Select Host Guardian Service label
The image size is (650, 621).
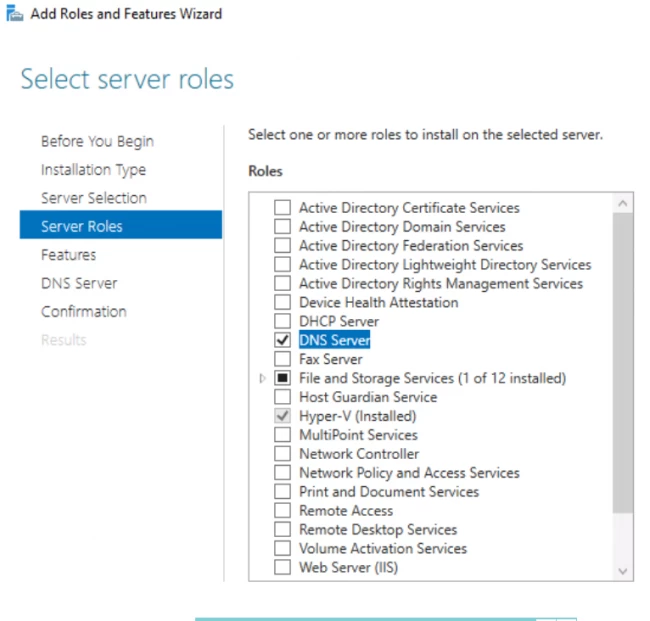click(368, 397)
